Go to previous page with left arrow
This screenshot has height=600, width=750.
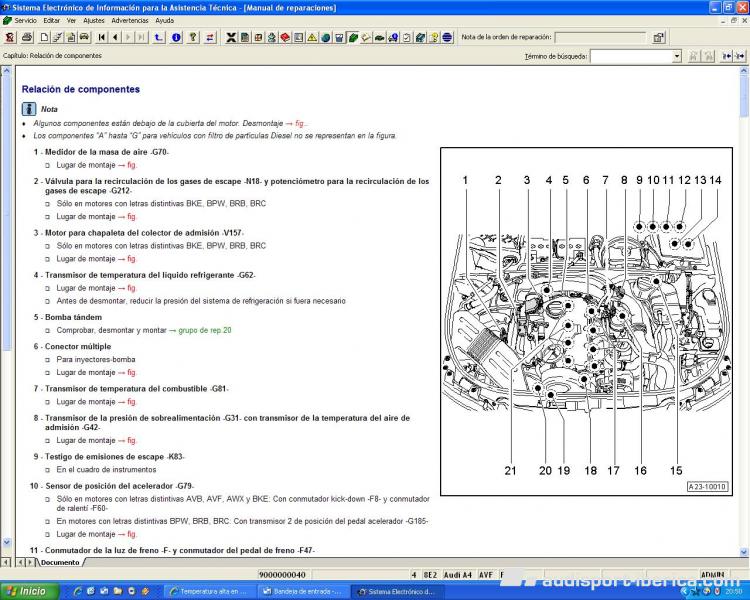115,37
